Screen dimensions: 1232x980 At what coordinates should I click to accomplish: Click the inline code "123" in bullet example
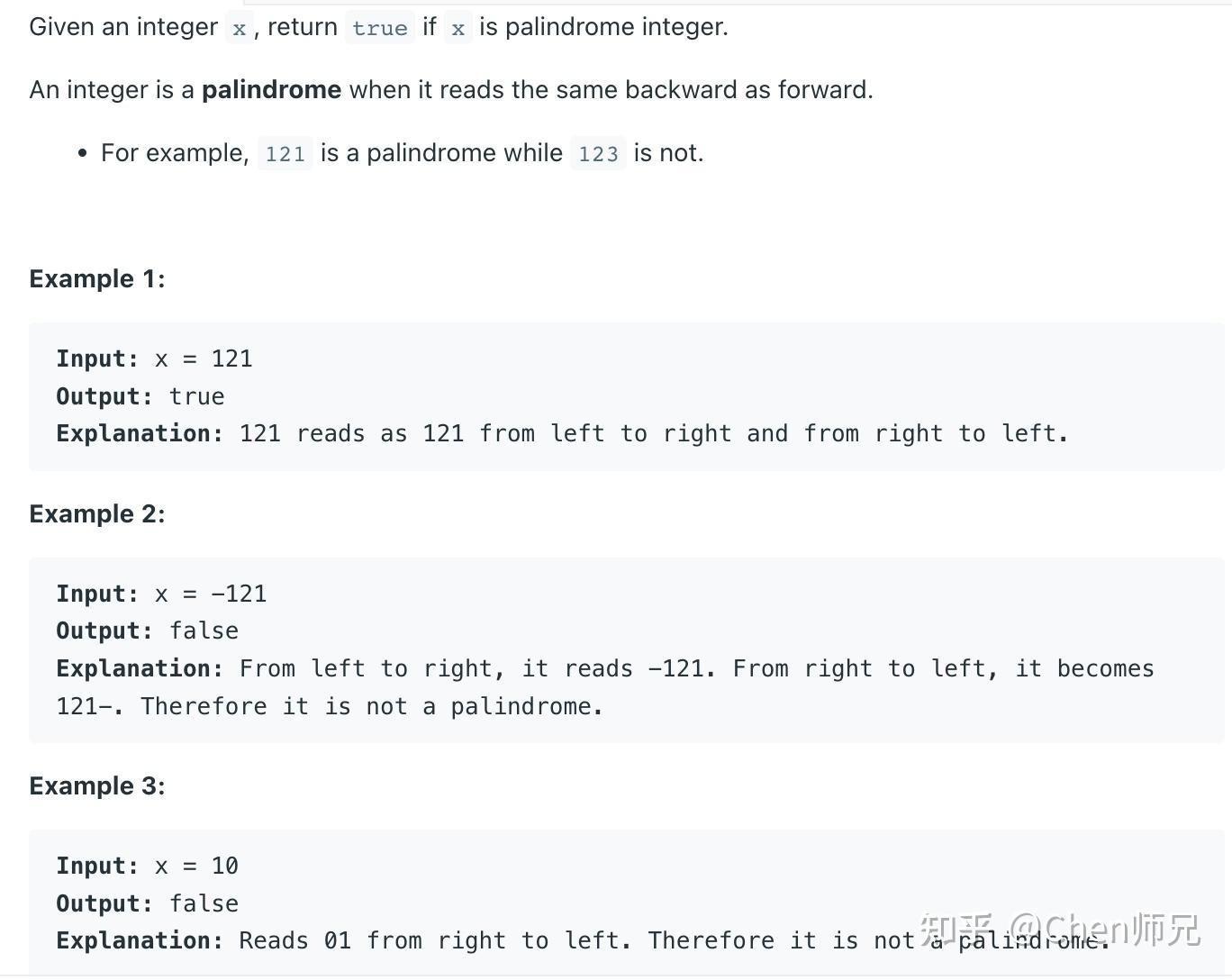[598, 154]
